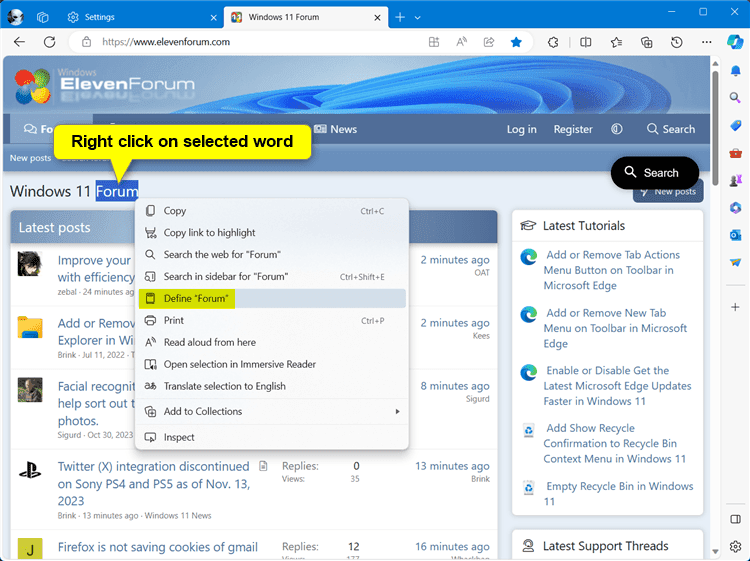The image size is (750, 561).
Task: Open New posts sub-navigation link
Action: coord(30,158)
